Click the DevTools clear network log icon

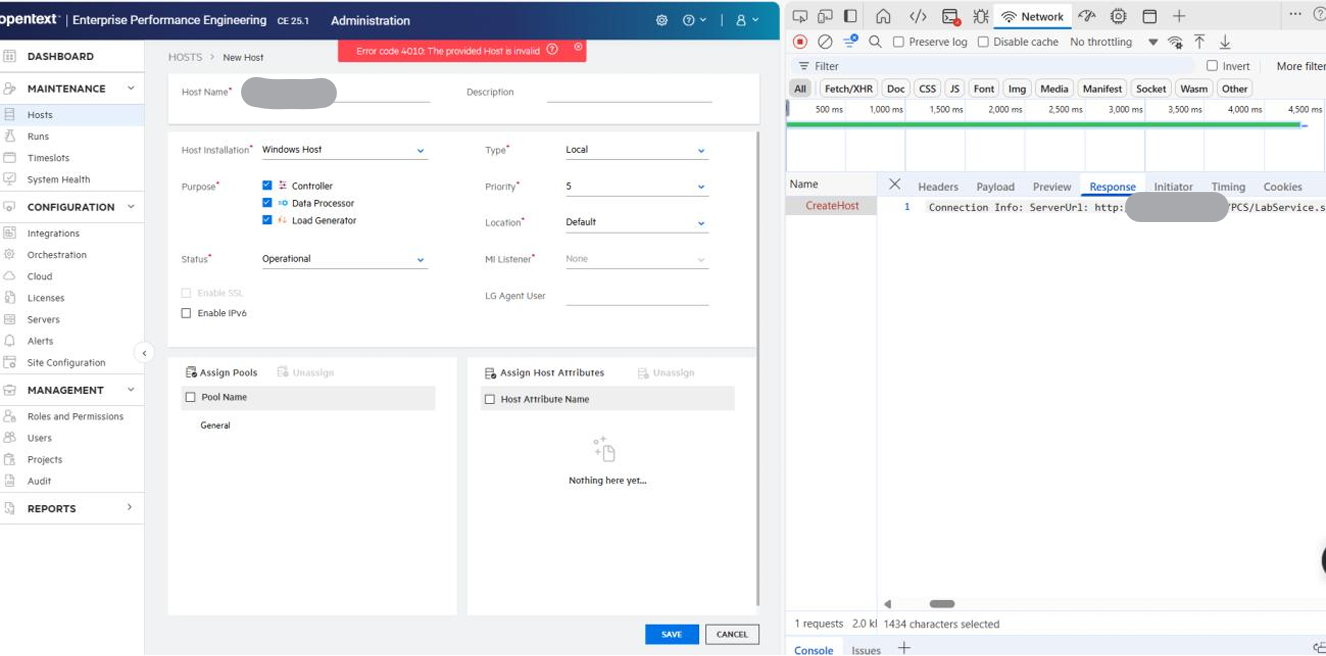(825, 42)
